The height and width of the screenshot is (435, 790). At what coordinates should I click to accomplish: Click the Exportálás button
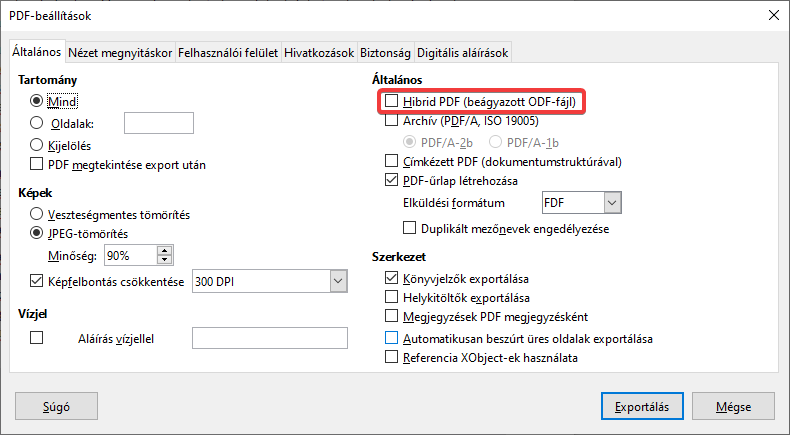[x=641, y=406]
